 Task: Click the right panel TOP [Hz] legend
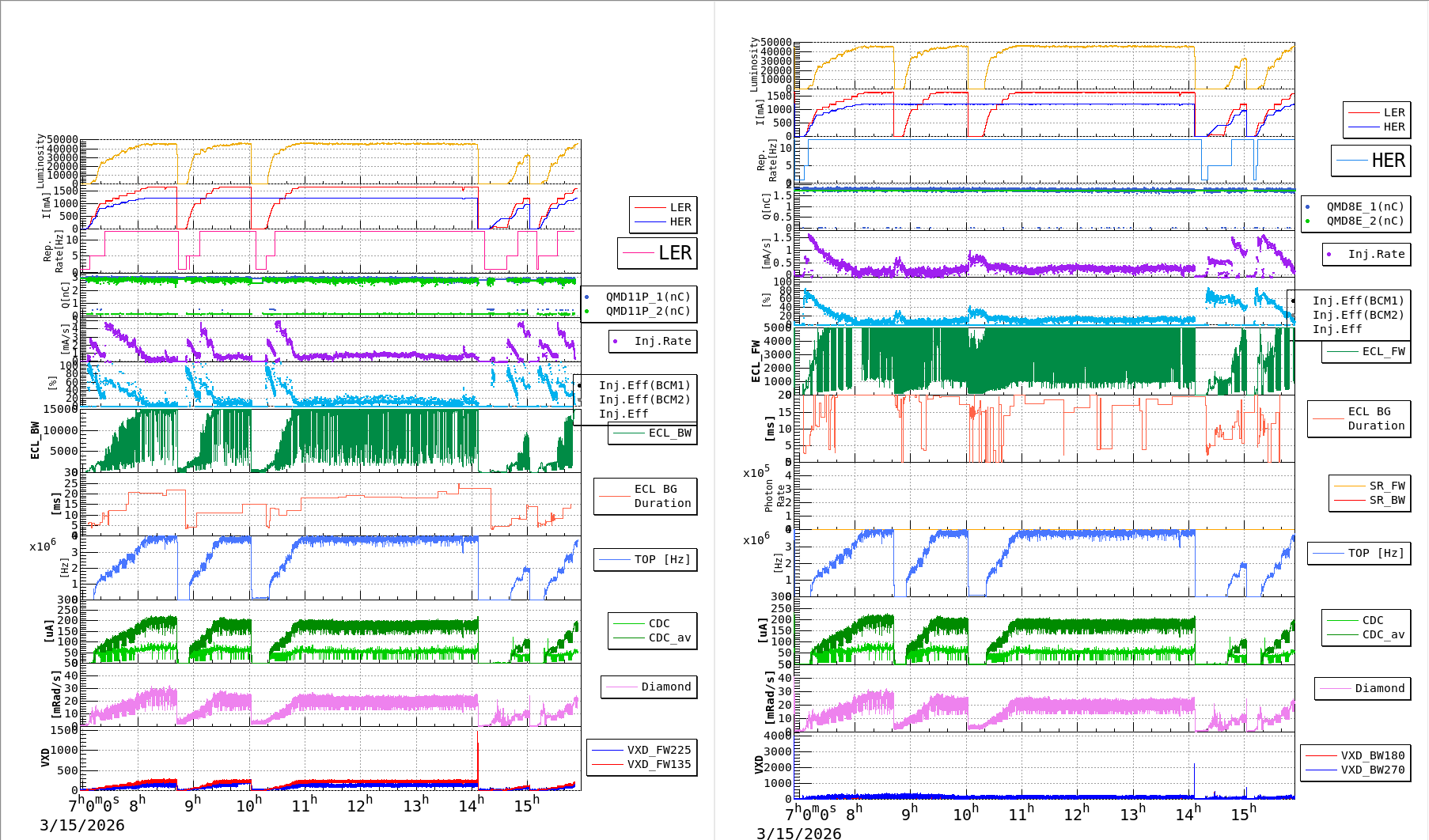(x=1359, y=554)
